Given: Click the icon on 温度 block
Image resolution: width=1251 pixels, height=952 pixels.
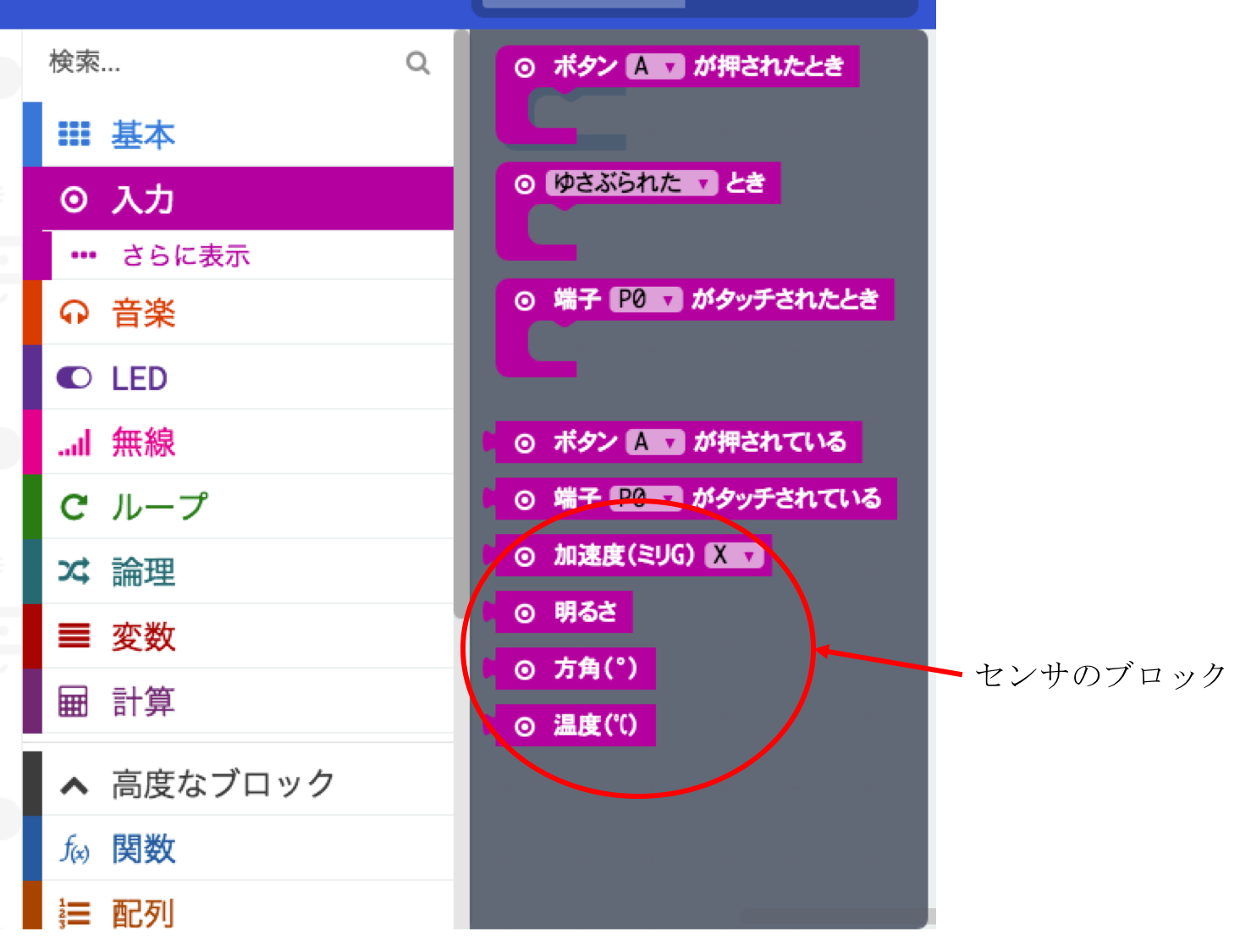Looking at the screenshot, I should click(525, 727).
